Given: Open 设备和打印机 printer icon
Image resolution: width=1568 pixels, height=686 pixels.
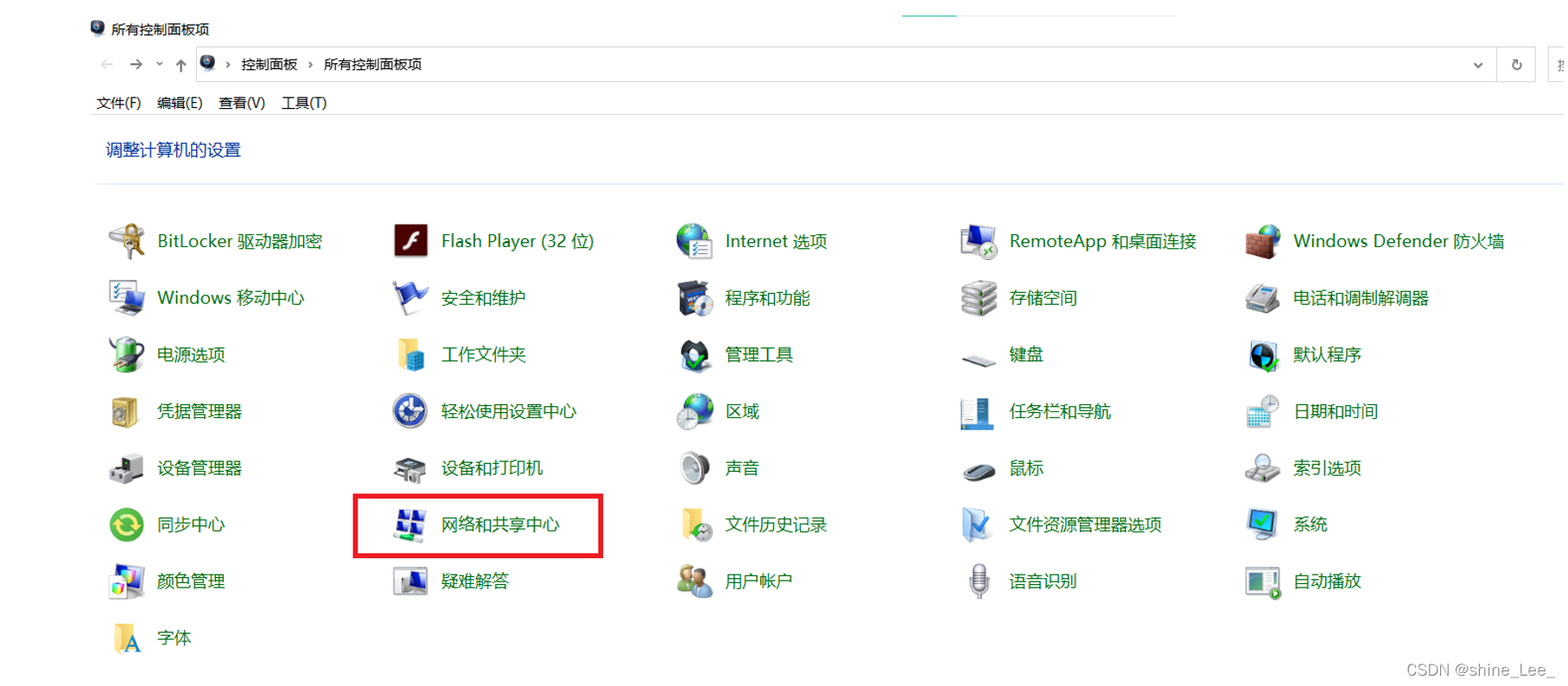Looking at the screenshot, I should pos(410,468).
